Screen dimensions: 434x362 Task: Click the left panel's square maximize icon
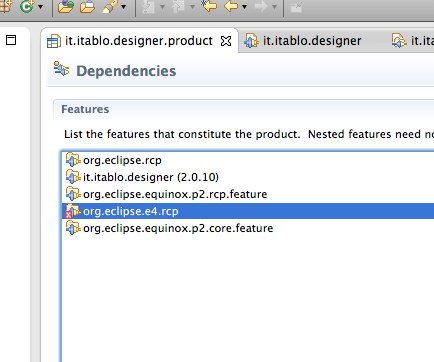(11, 40)
